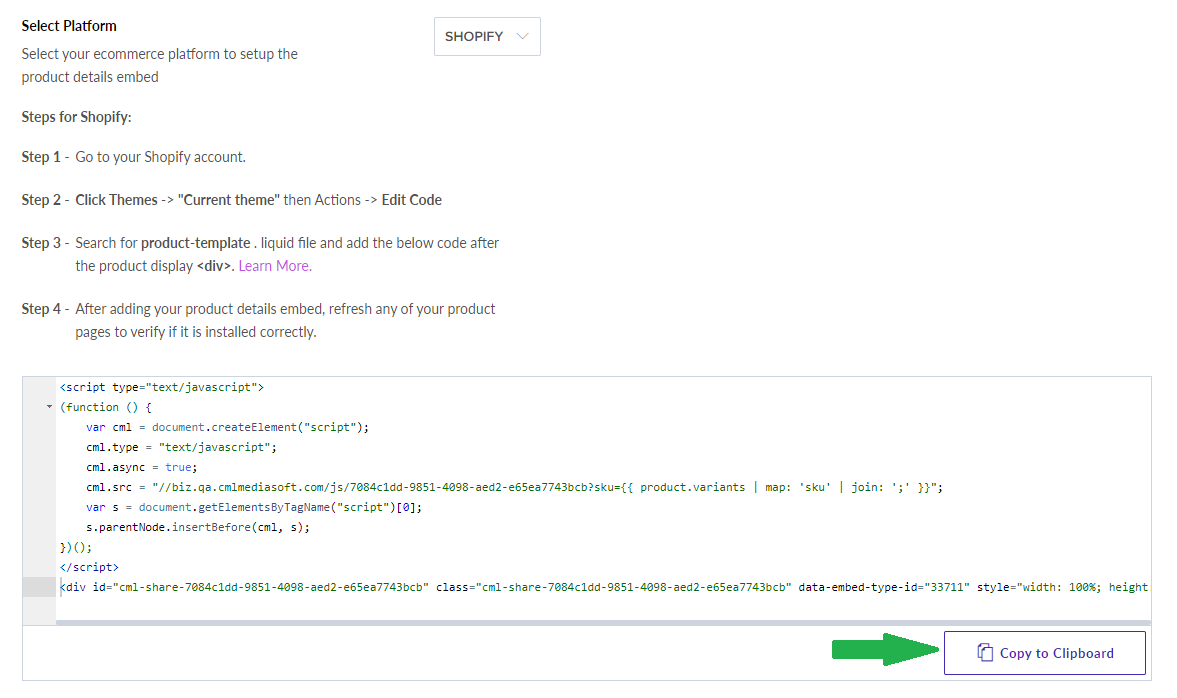Click the 'Select Platform' heading
1177x698 pixels.
click(x=69, y=26)
